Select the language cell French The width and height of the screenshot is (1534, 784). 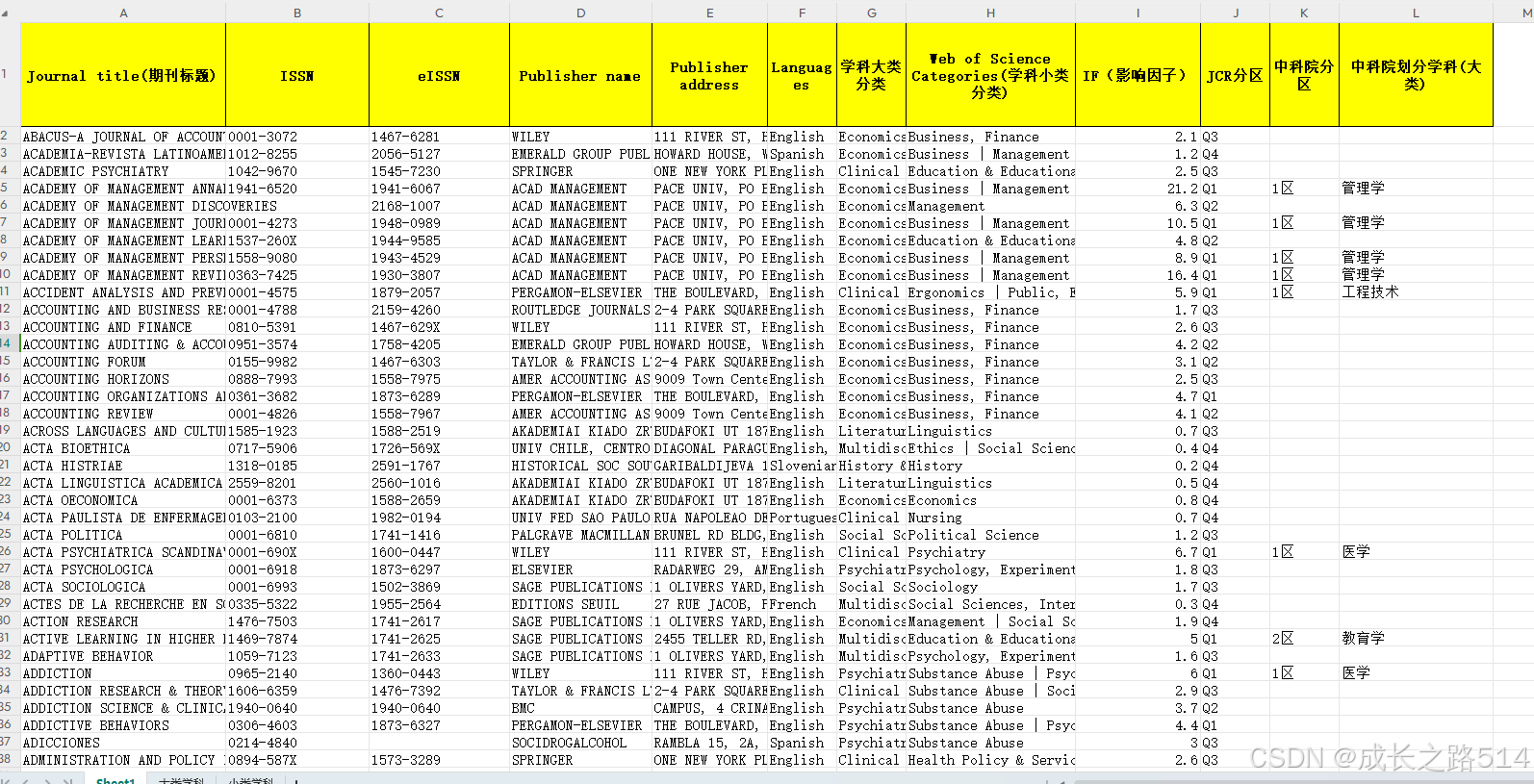tap(802, 604)
